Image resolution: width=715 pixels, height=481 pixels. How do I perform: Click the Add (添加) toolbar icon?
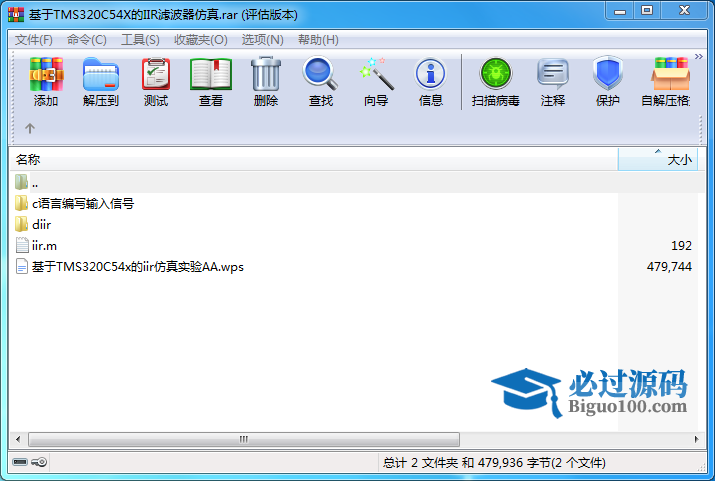click(46, 82)
